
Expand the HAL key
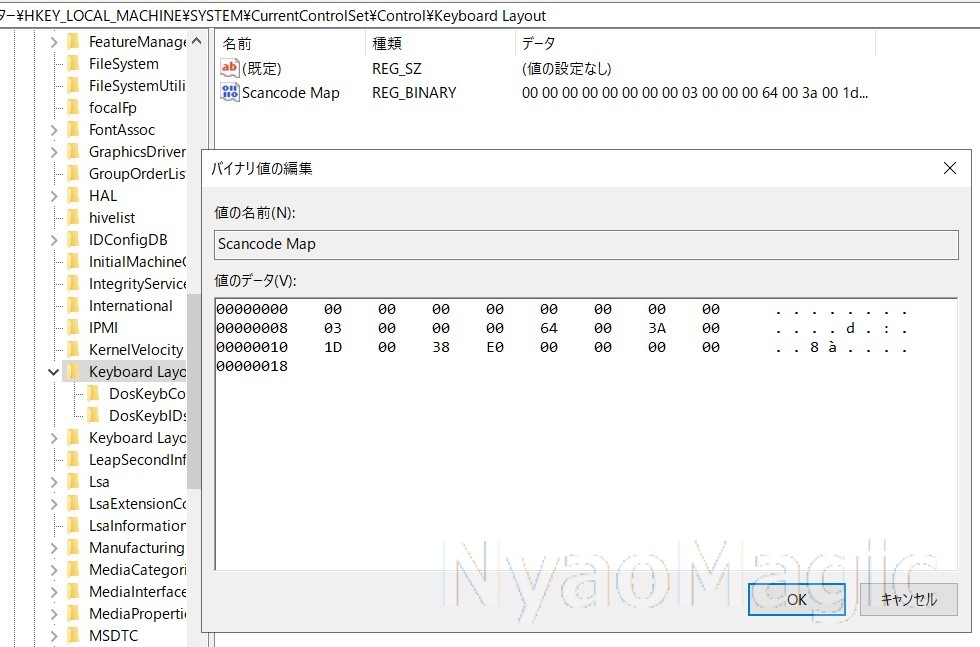click(x=54, y=196)
